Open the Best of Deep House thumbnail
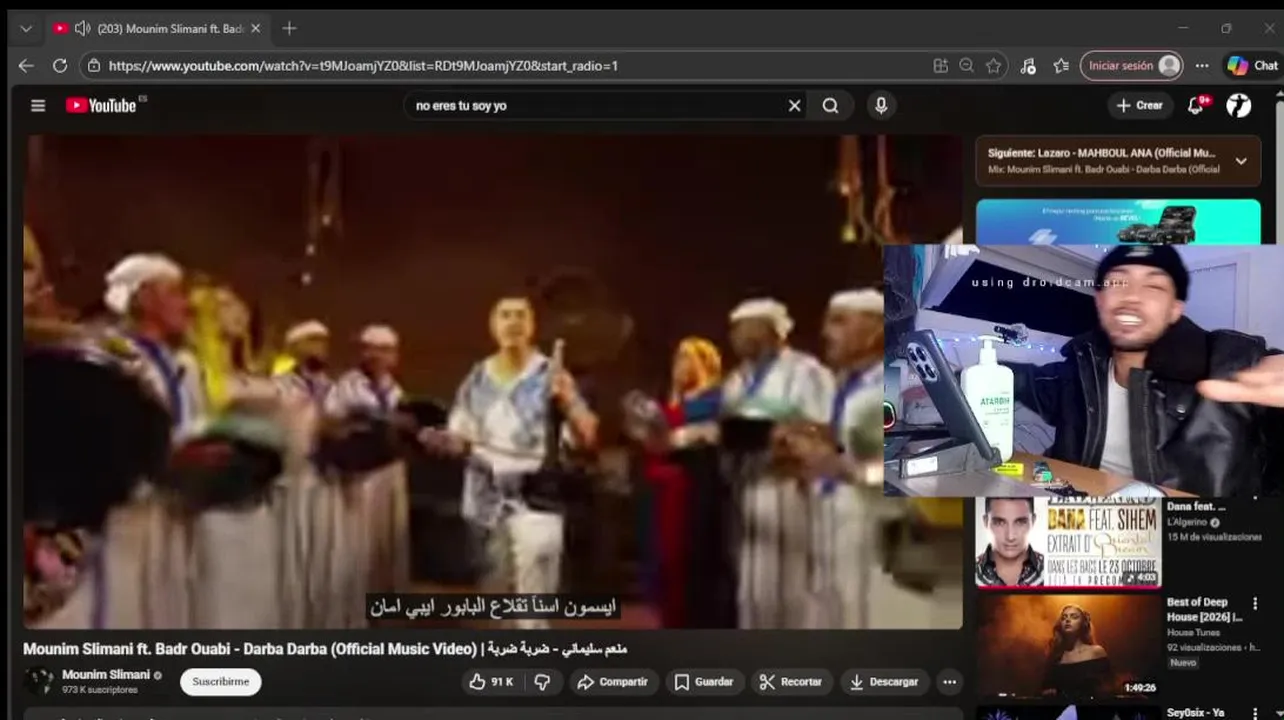 [1068, 645]
